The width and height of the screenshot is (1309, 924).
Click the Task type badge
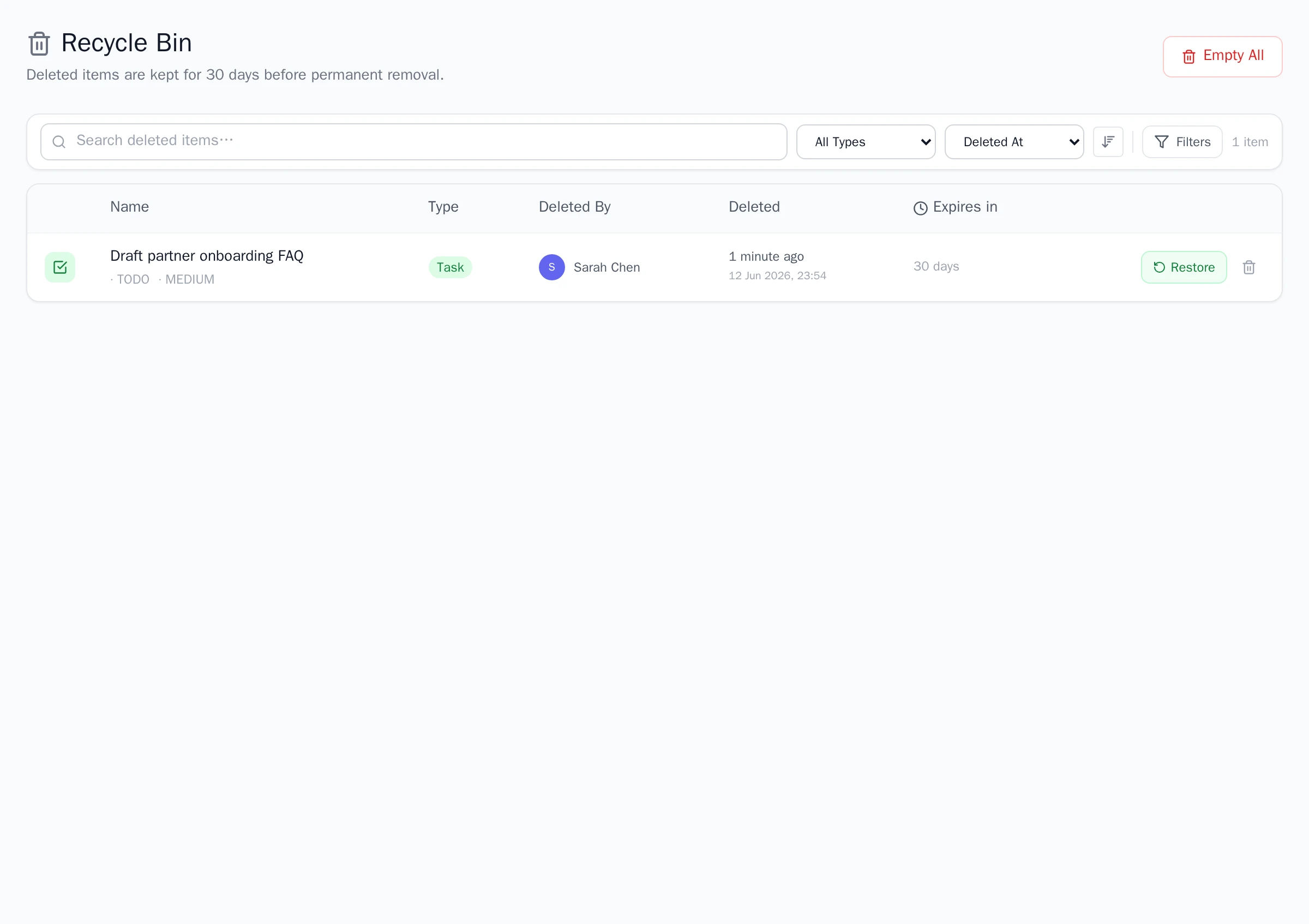450,267
